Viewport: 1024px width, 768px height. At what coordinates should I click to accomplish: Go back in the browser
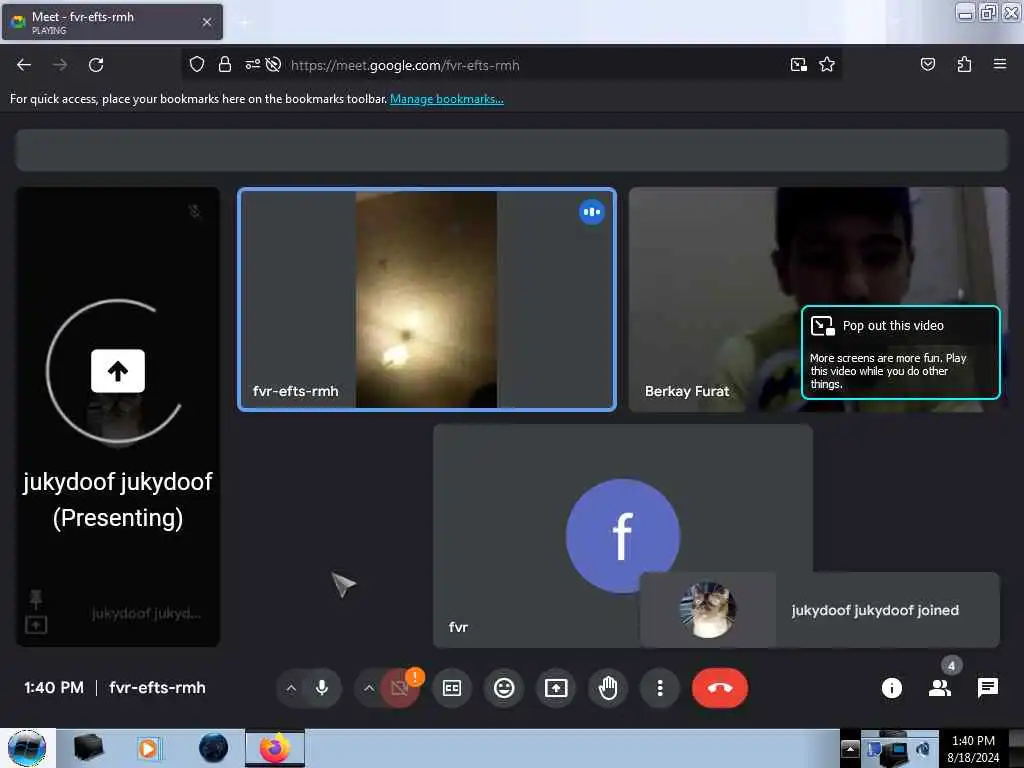(x=24, y=65)
